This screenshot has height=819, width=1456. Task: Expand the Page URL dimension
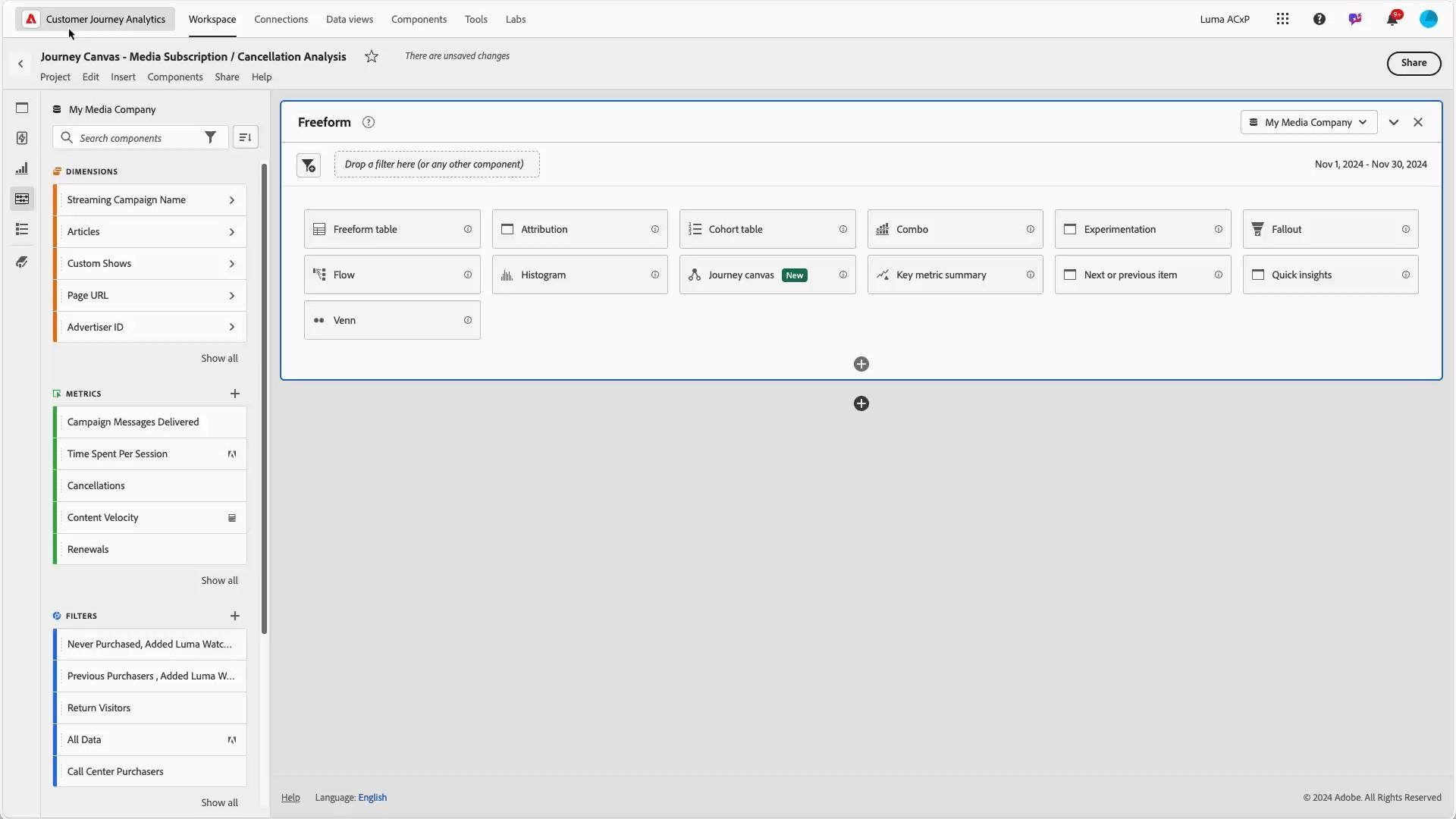(x=231, y=296)
